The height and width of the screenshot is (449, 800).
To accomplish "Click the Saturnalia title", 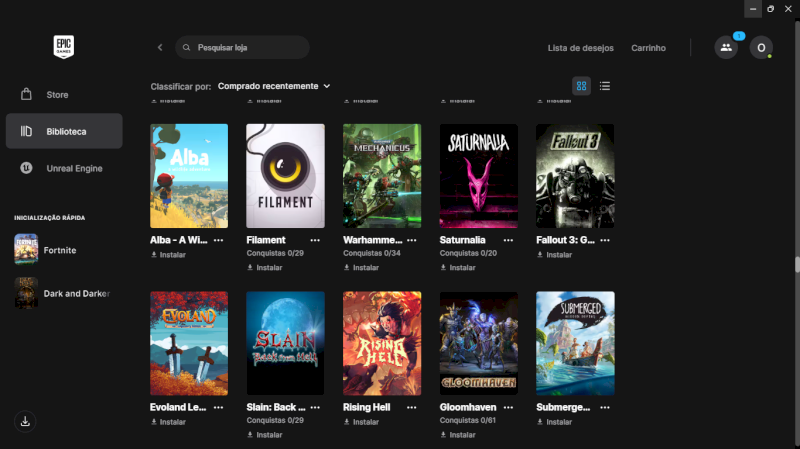I will pyautogui.click(x=462, y=240).
